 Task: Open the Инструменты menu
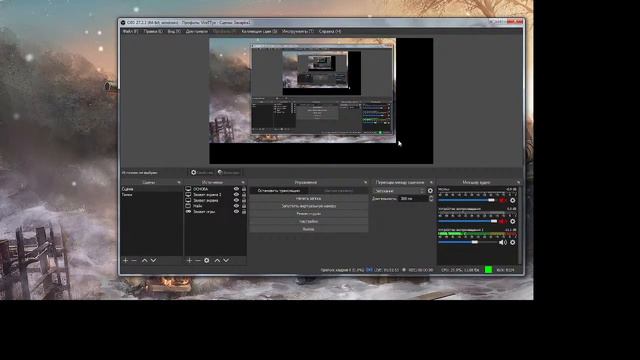click(298, 31)
